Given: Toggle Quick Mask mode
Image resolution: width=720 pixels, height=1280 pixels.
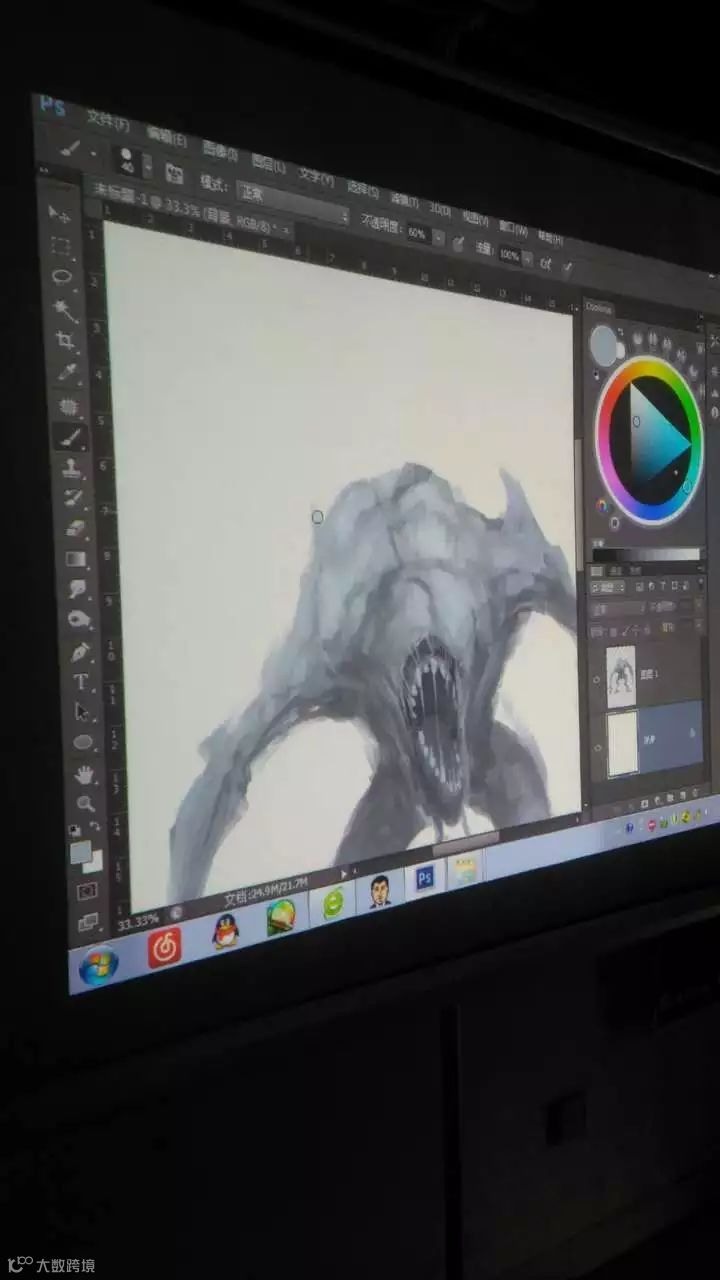Looking at the screenshot, I should (x=88, y=890).
